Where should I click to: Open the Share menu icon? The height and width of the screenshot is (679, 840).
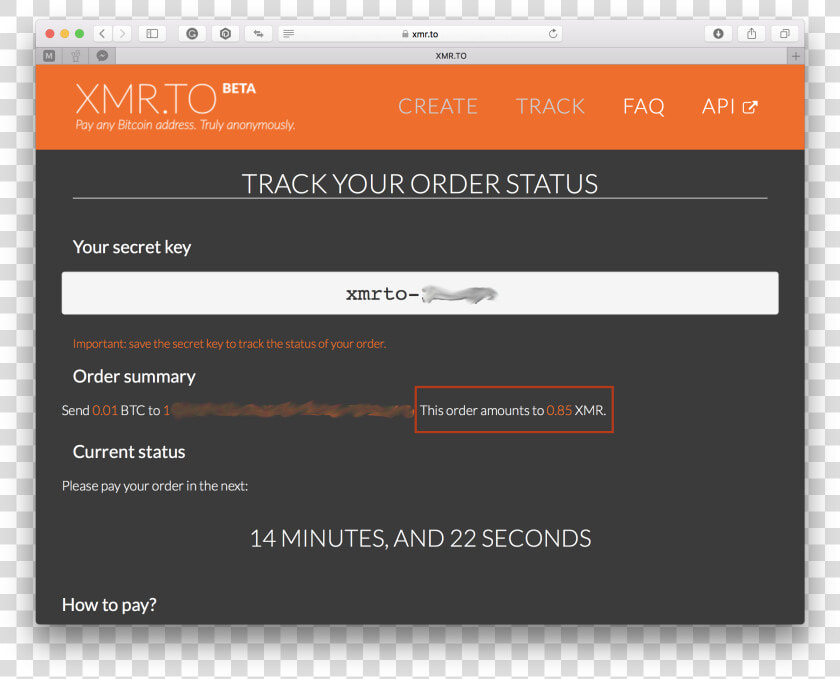click(752, 34)
